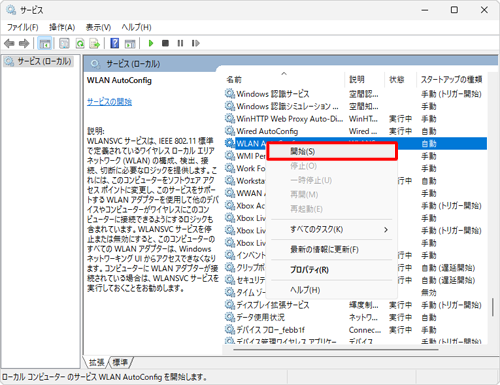Sort by スタートアップの種類 column header
Screen dimensions: 500x385
pos(452,79)
